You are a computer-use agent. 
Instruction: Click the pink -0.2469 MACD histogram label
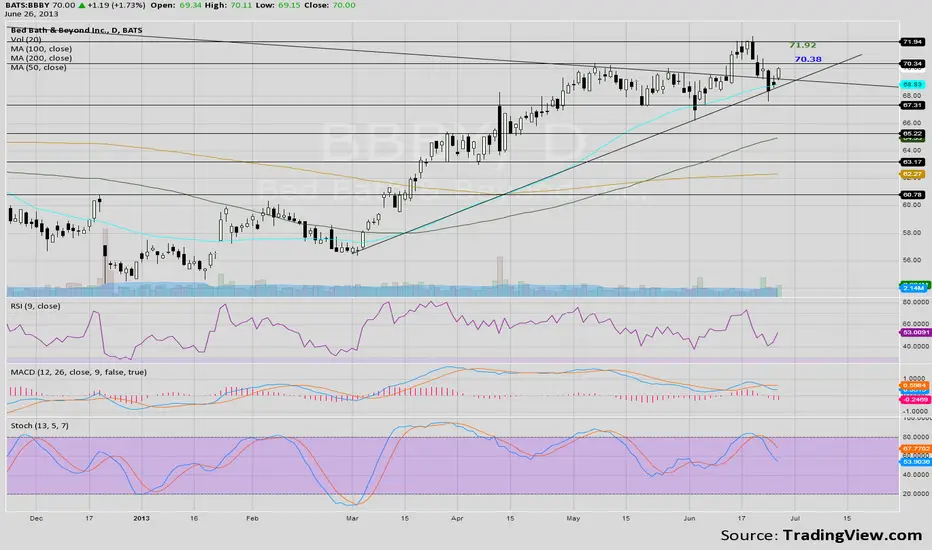pos(914,400)
